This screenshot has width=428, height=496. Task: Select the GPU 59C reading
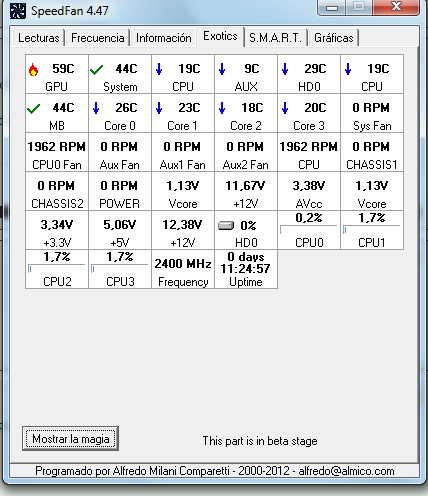[57, 74]
